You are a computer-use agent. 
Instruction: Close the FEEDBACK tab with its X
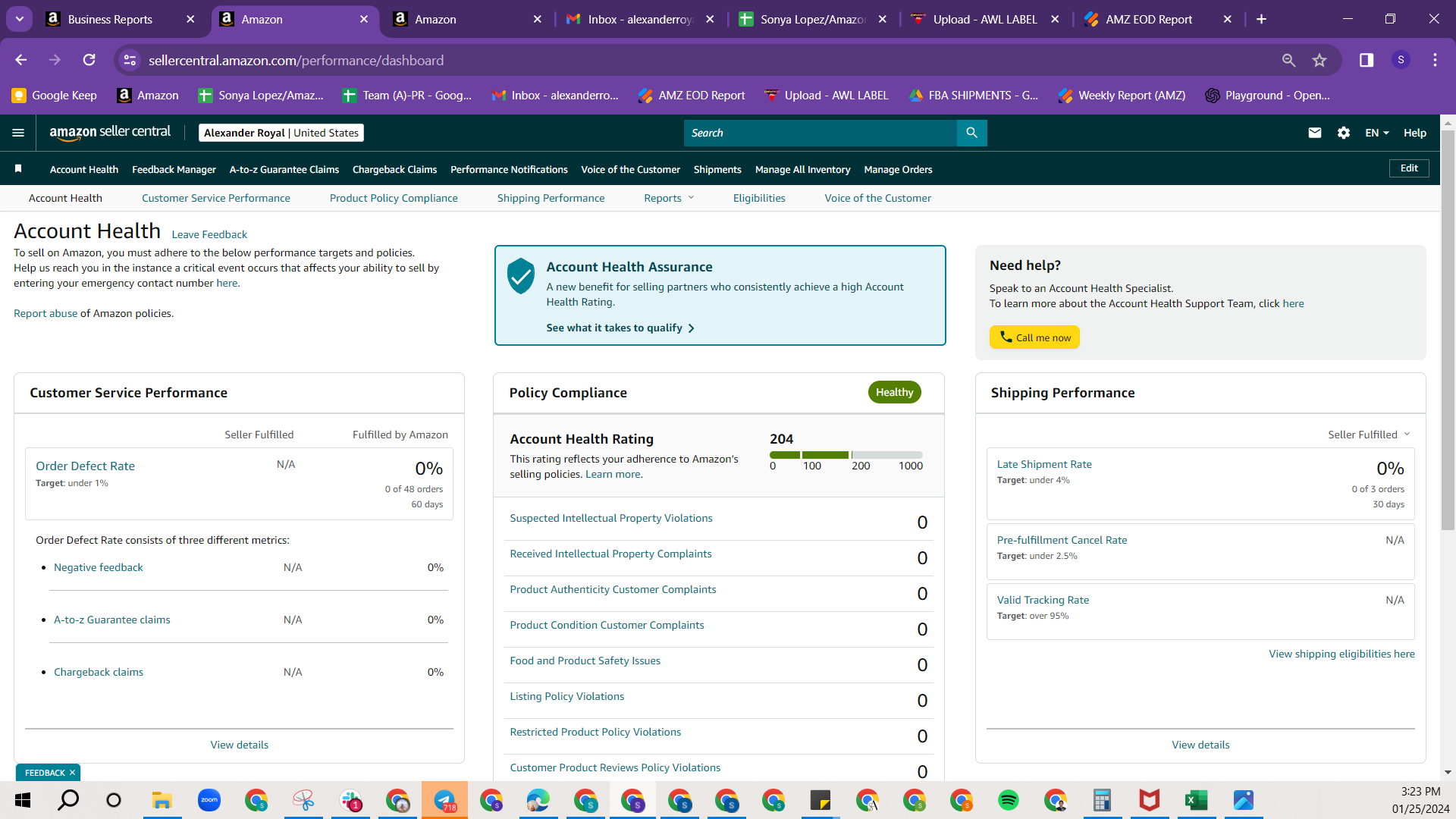click(72, 773)
